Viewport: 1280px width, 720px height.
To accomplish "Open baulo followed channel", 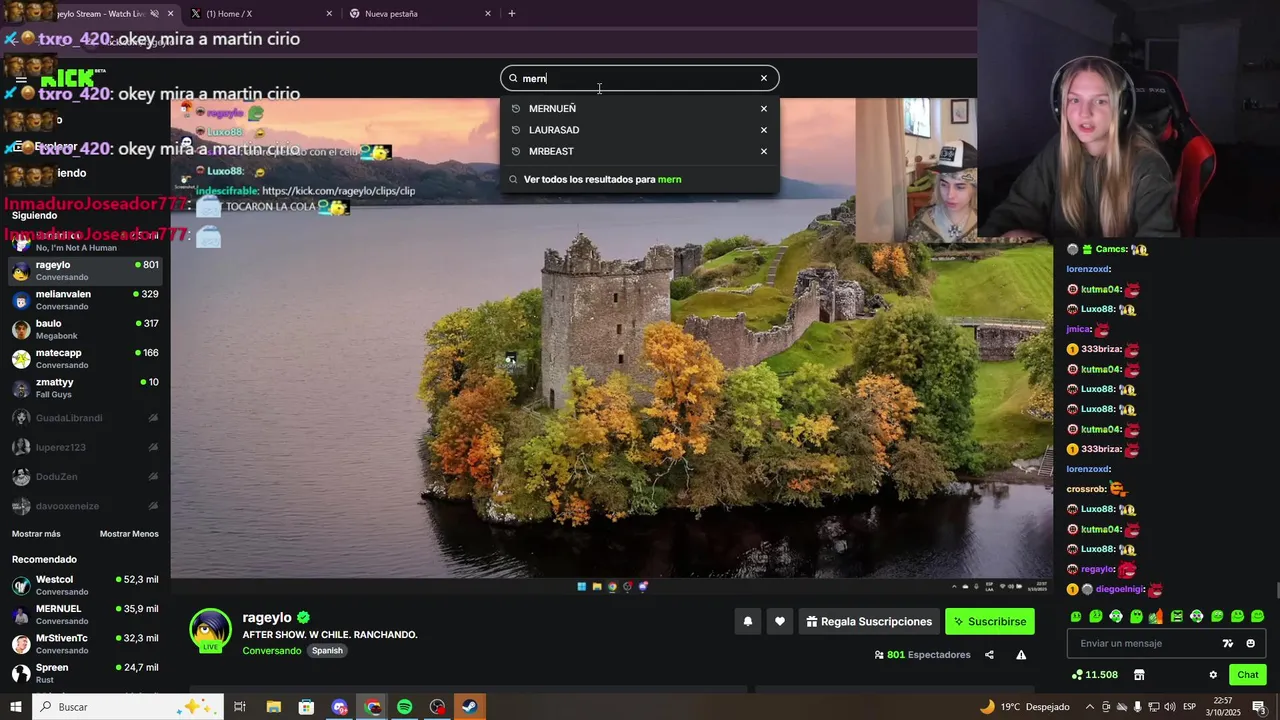I will tap(85, 329).
